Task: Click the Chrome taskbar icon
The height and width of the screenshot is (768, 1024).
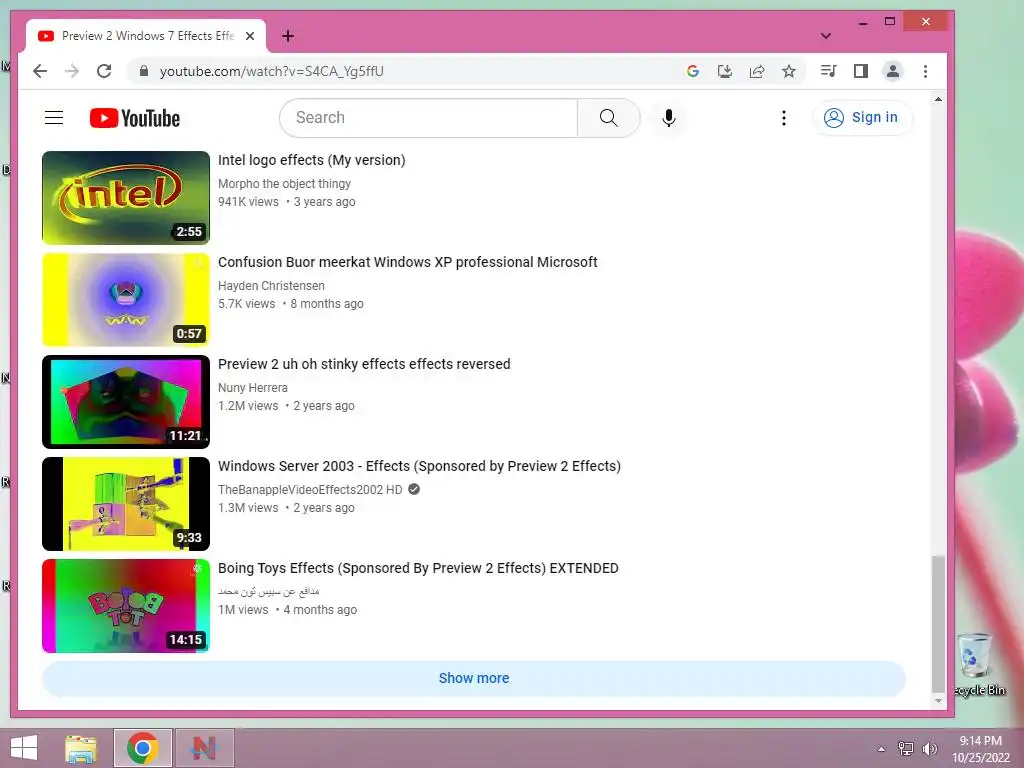Action: (142, 748)
